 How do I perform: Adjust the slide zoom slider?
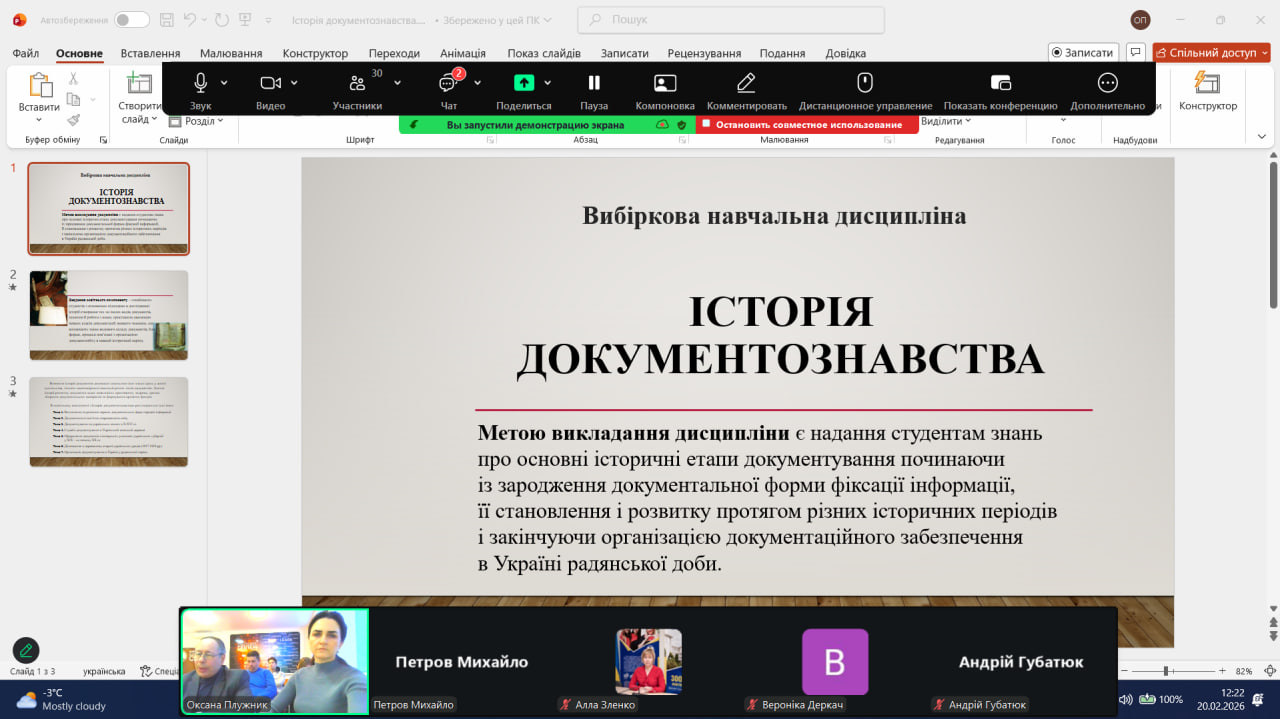point(1167,671)
